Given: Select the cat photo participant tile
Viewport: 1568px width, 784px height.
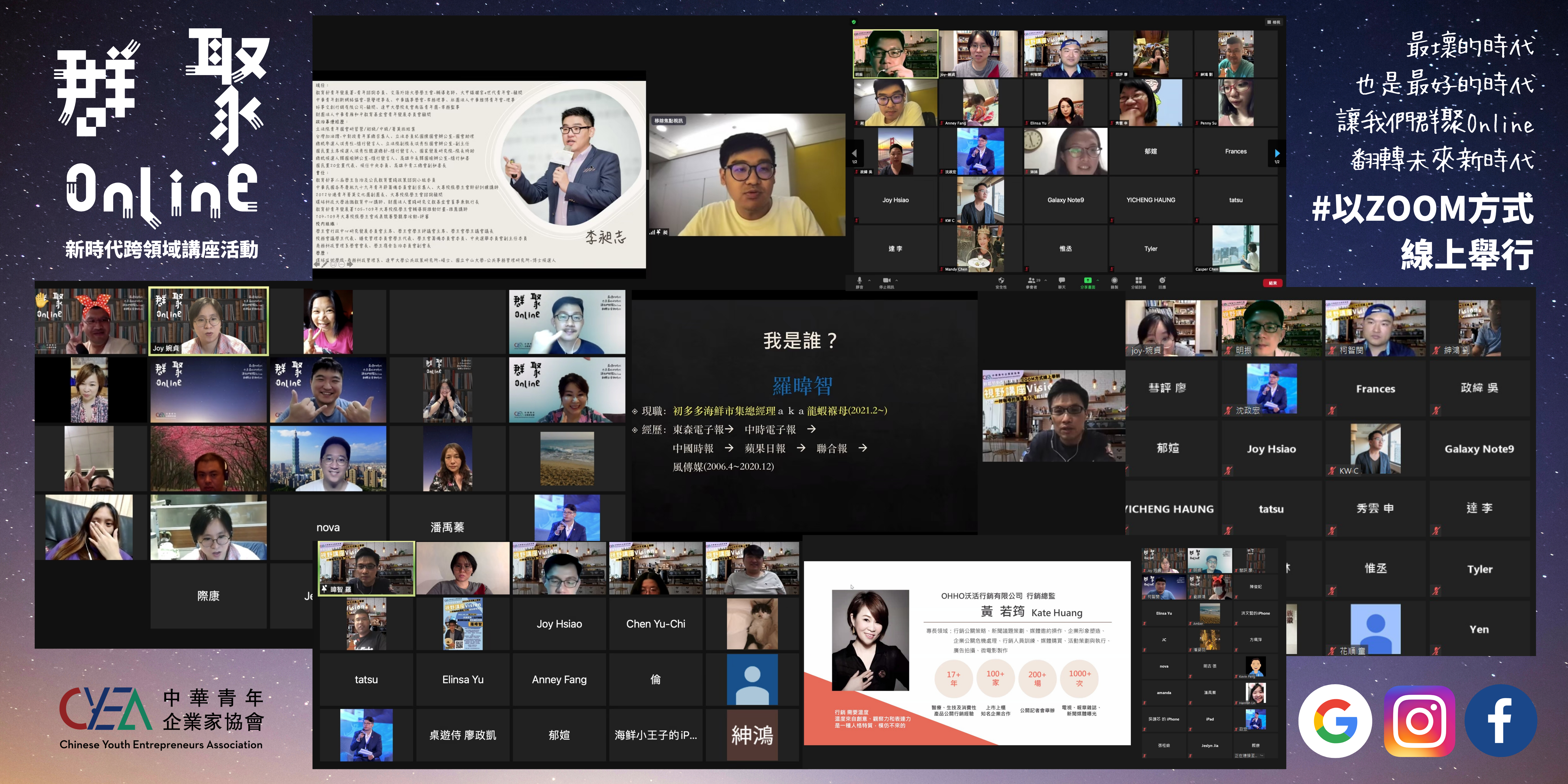Looking at the screenshot, I should pyautogui.click(x=752, y=624).
